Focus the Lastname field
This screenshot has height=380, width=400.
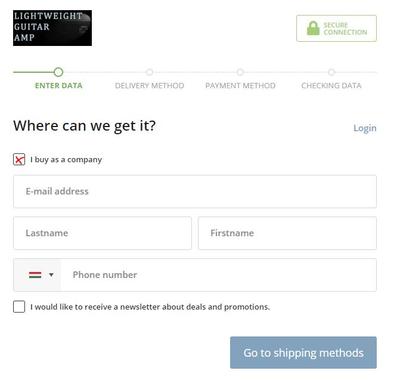pyautogui.click(x=102, y=233)
